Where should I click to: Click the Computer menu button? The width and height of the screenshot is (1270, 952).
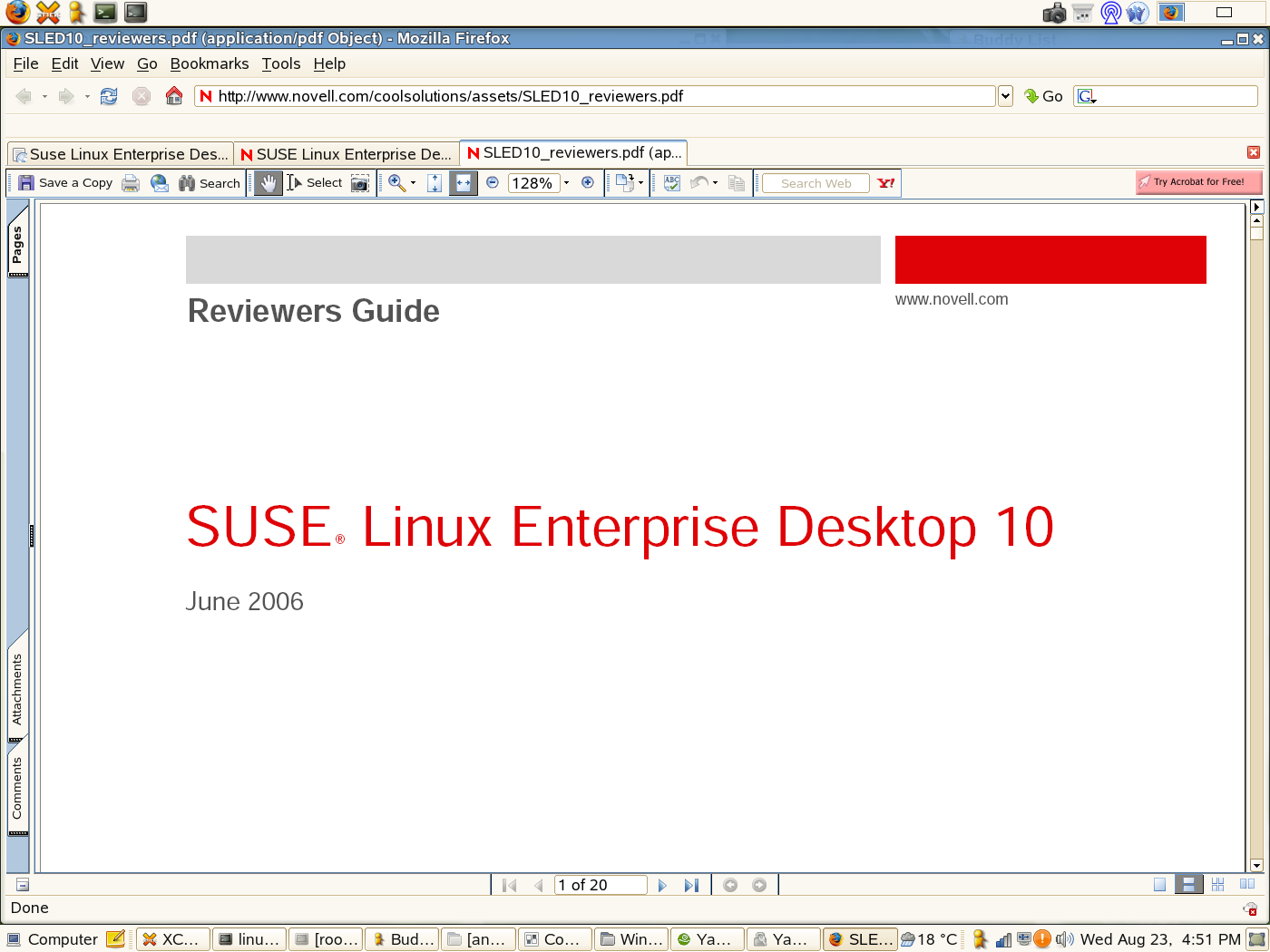click(x=53, y=939)
